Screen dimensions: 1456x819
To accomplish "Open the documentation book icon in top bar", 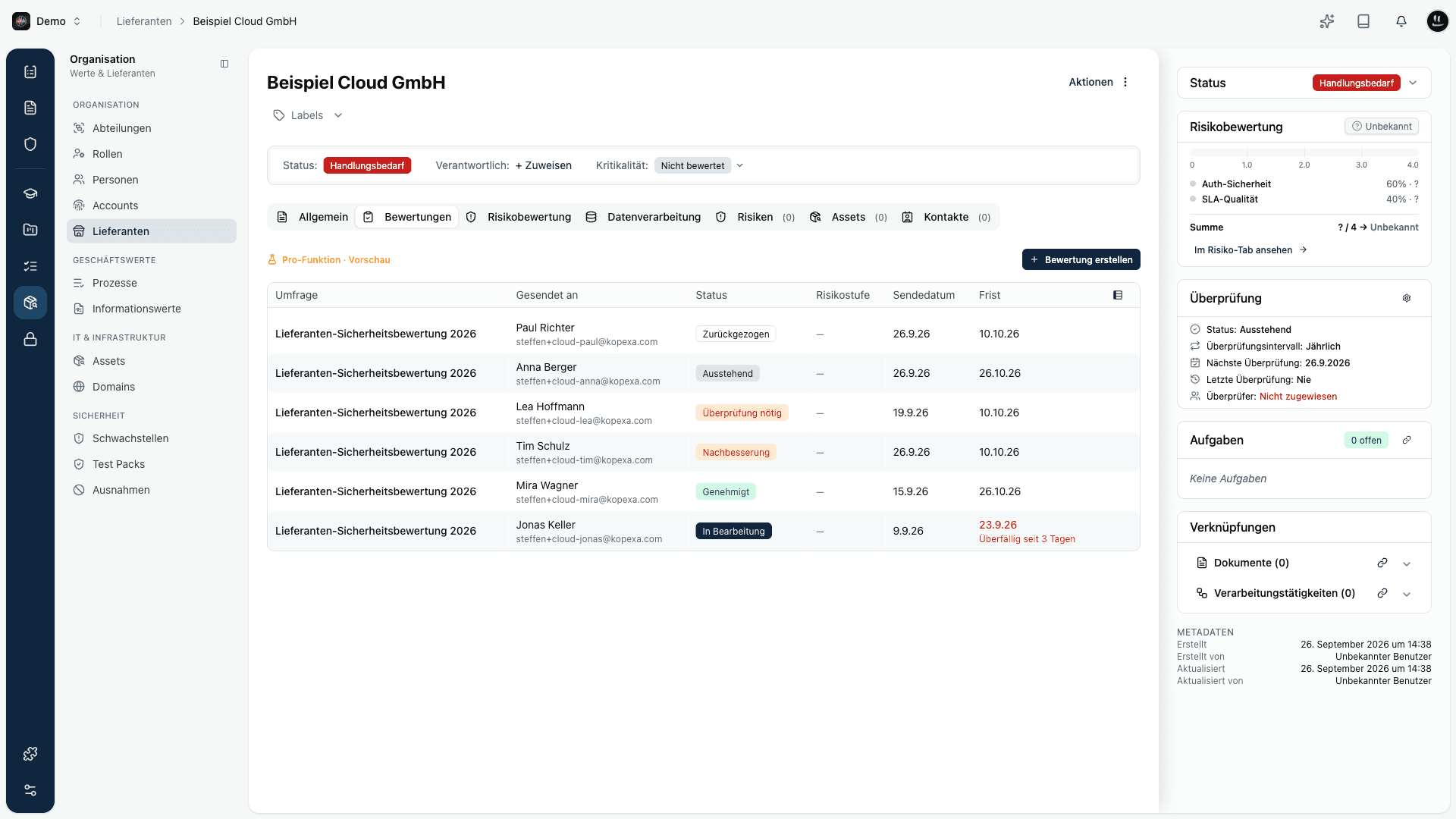I will [x=1363, y=21].
